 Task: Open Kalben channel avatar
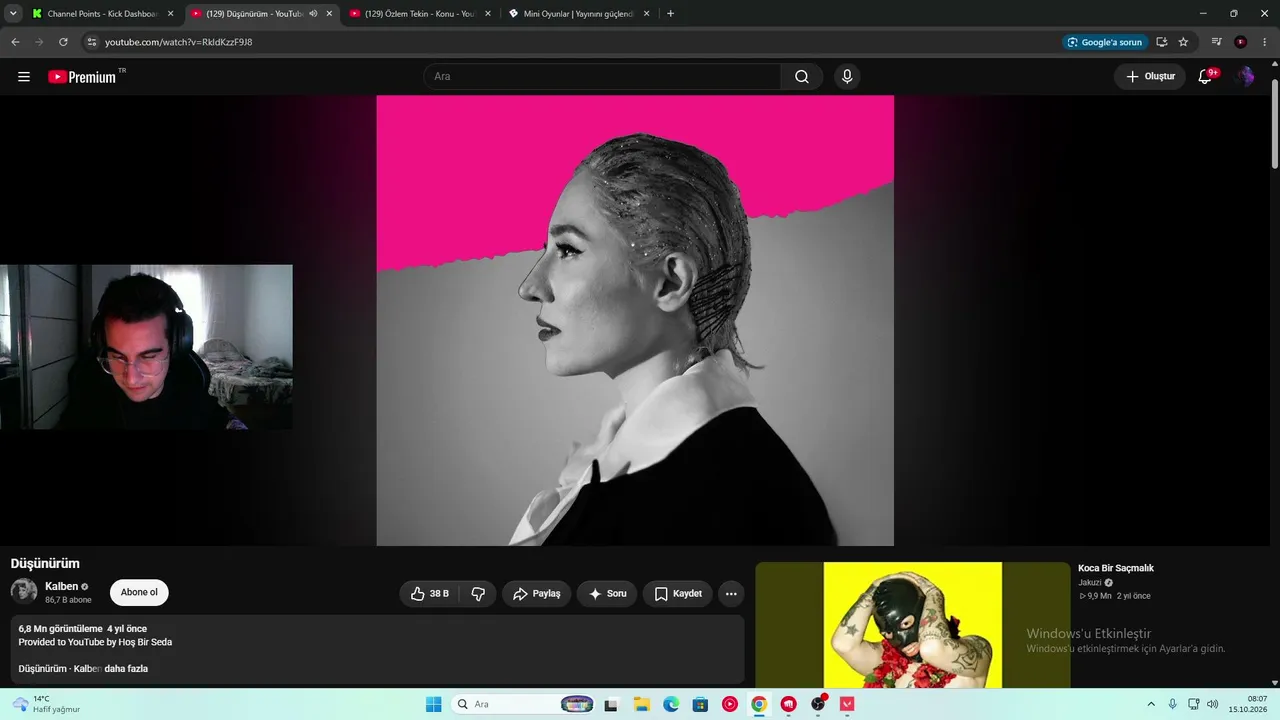[24, 591]
